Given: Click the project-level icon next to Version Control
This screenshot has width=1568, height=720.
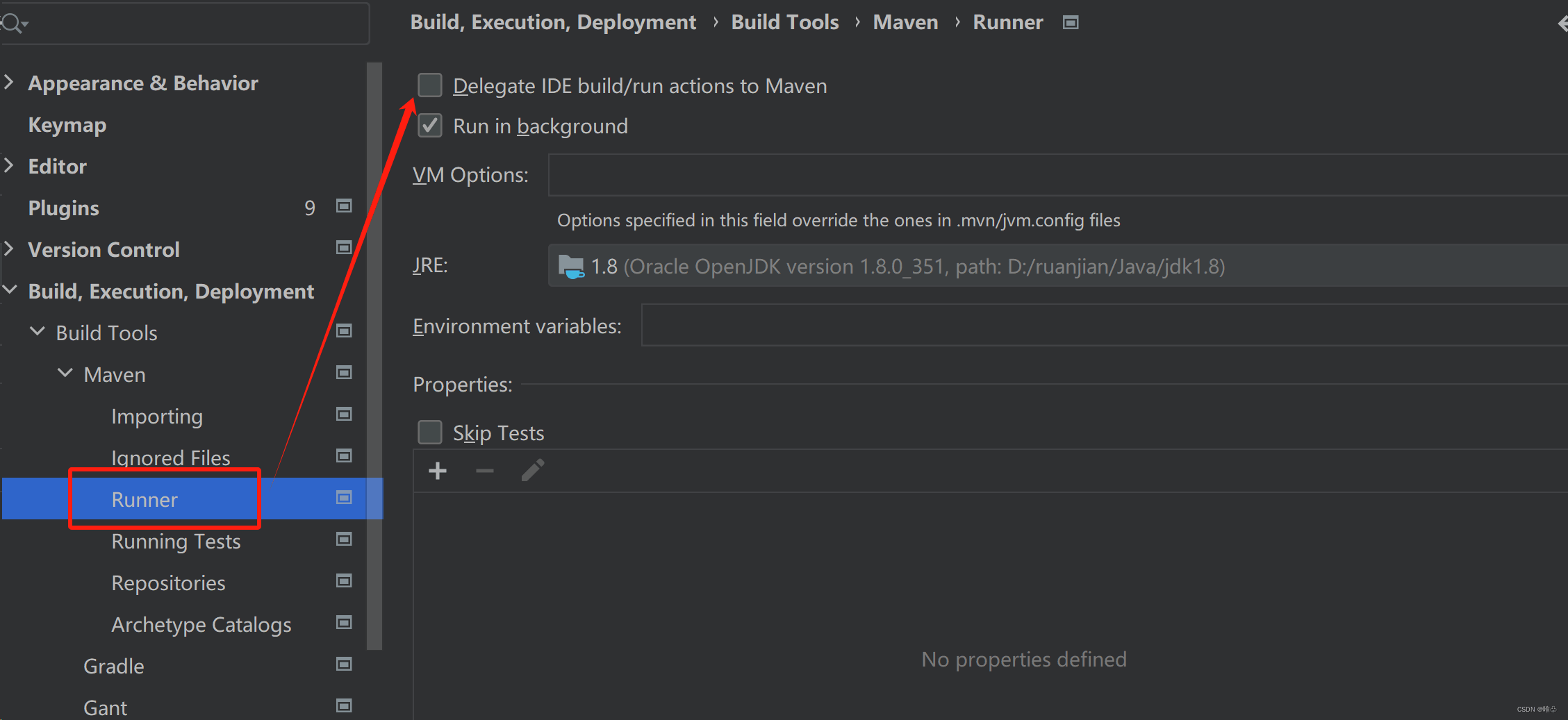Looking at the screenshot, I should (x=344, y=248).
